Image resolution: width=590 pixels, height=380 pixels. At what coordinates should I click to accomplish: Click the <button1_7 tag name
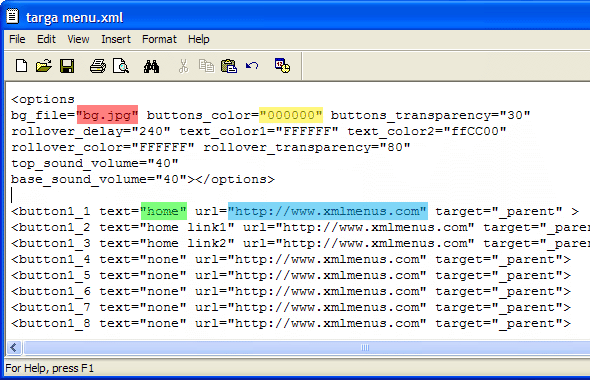[51, 307]
